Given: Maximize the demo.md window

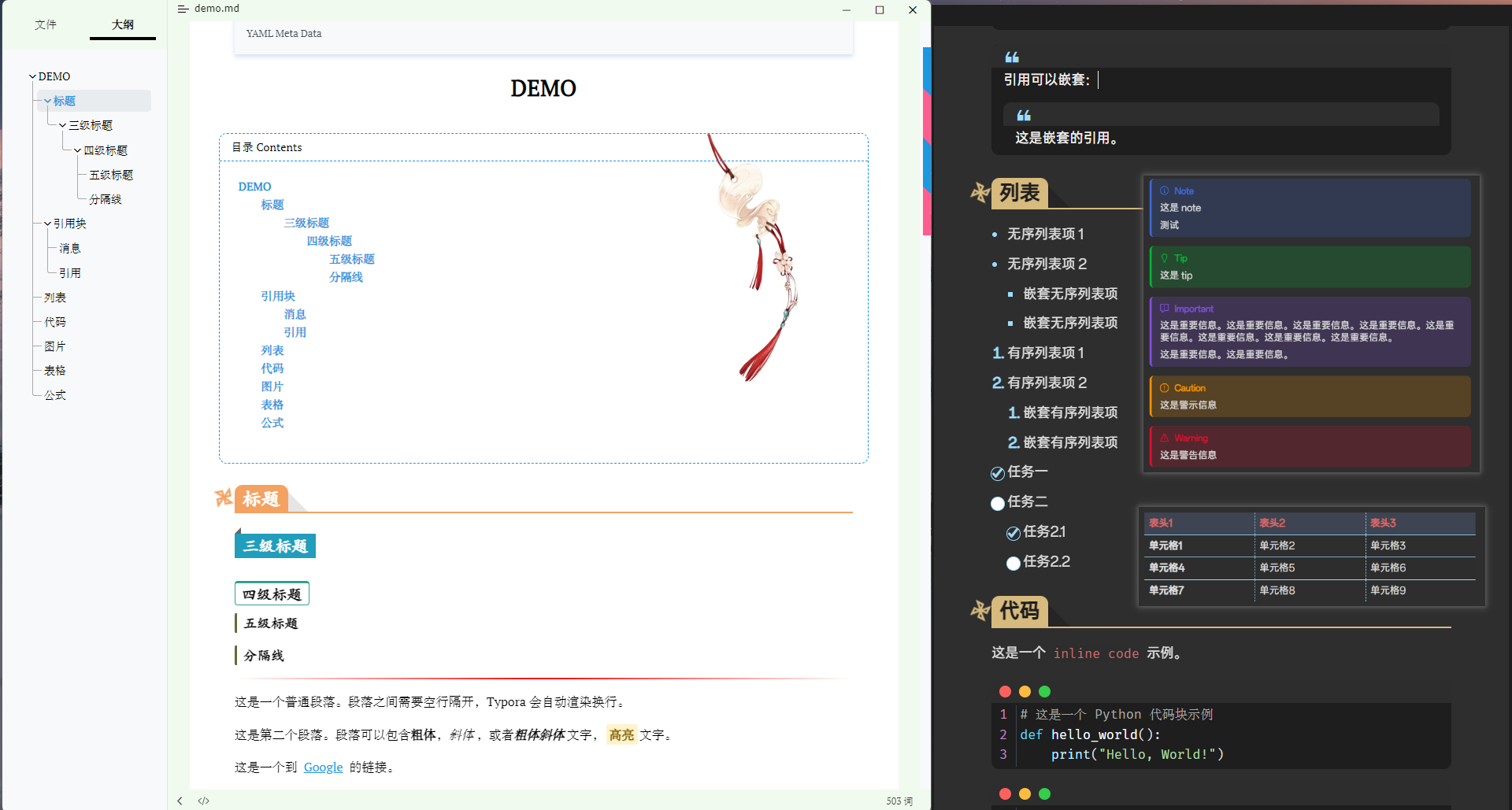Looking at the screenshot, I should (x=880, y=9).
